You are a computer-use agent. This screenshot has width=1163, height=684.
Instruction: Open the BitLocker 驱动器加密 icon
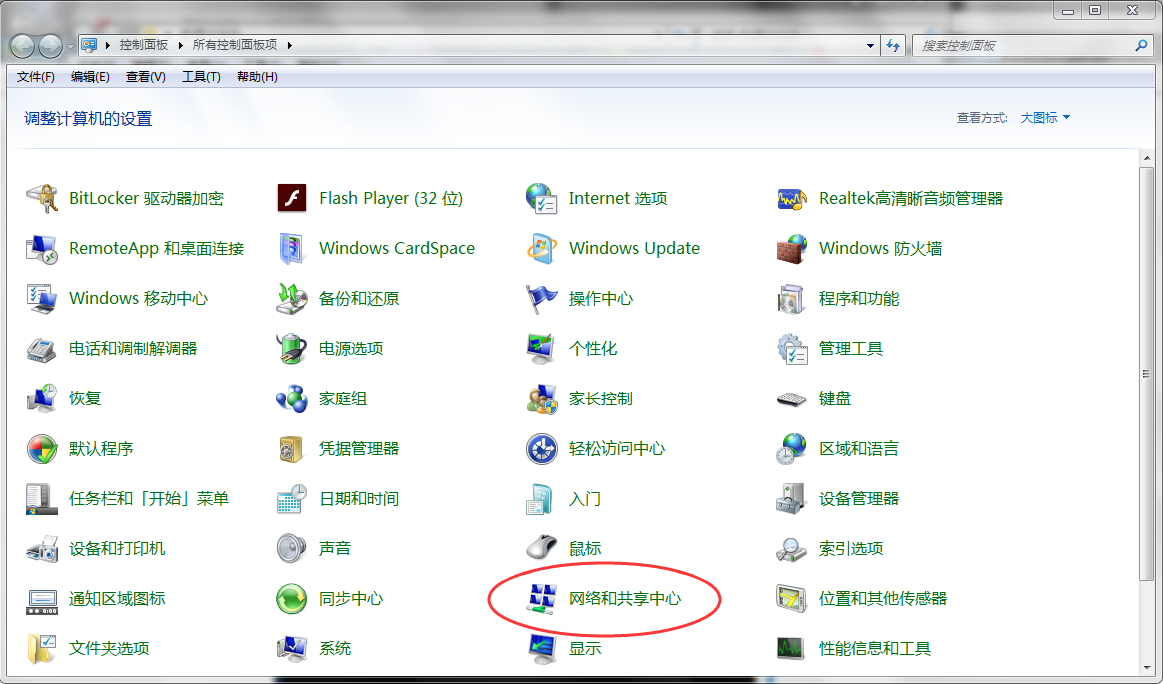pyautogui.click(x=42, y=198)
